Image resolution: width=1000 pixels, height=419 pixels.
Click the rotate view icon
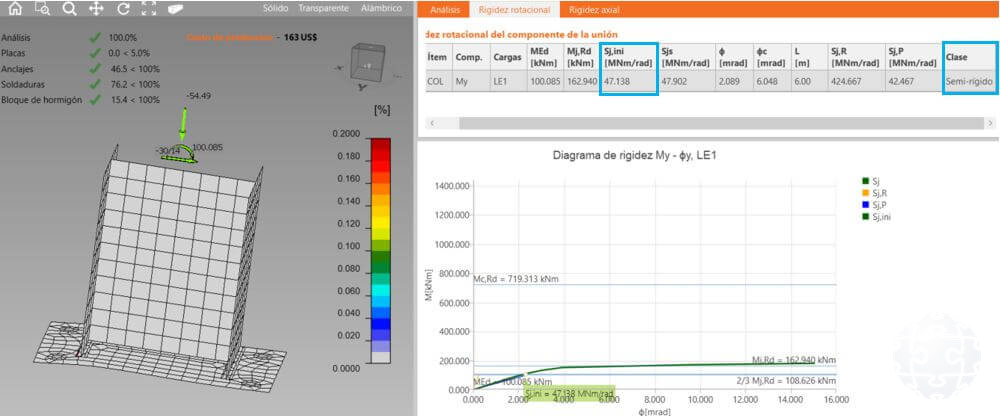[123, 9]
